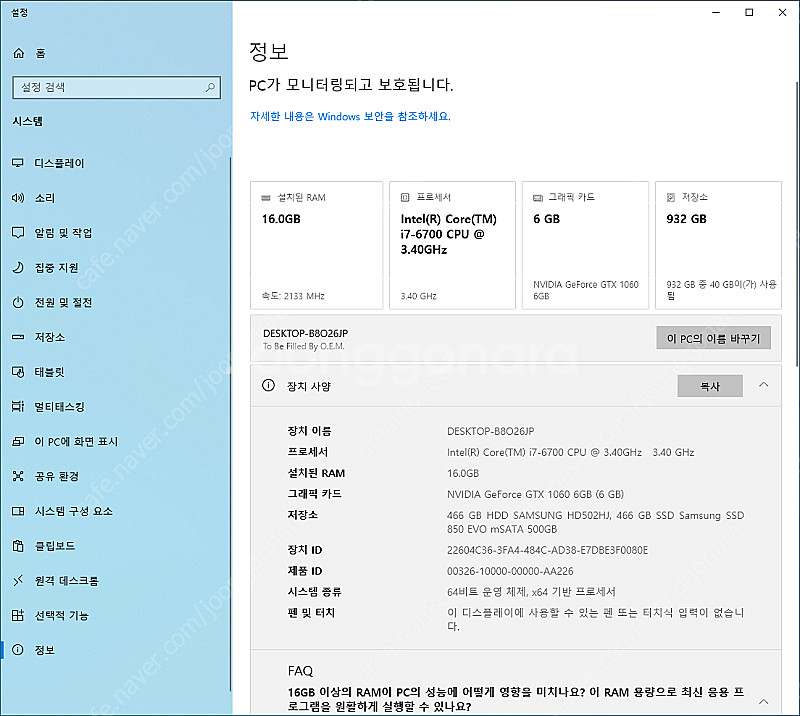Click the Projecting to this PC icon
This screenshot has height=716, width=800.
coord(18,441)
